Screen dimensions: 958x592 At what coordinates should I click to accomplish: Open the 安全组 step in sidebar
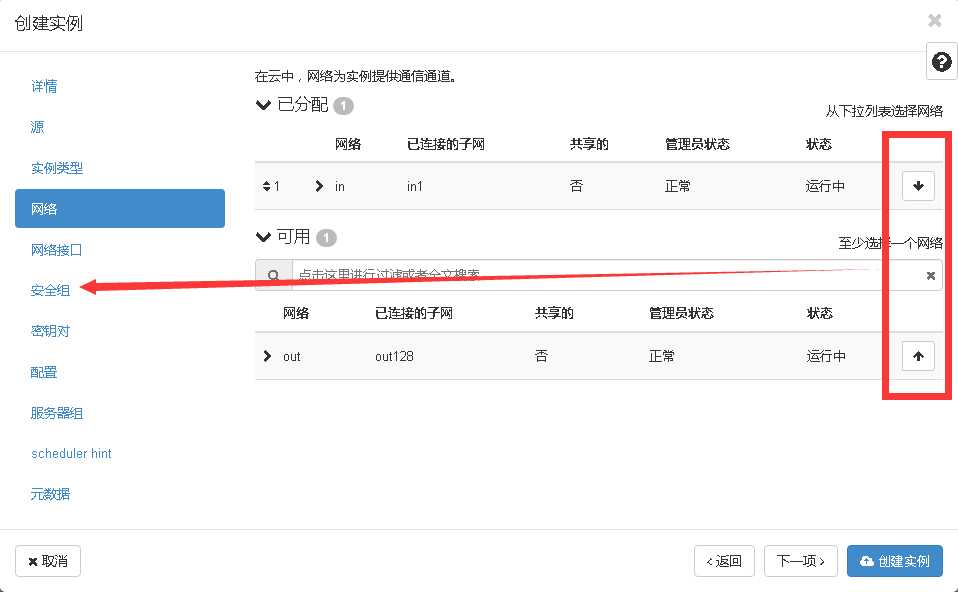click(50, 290)
